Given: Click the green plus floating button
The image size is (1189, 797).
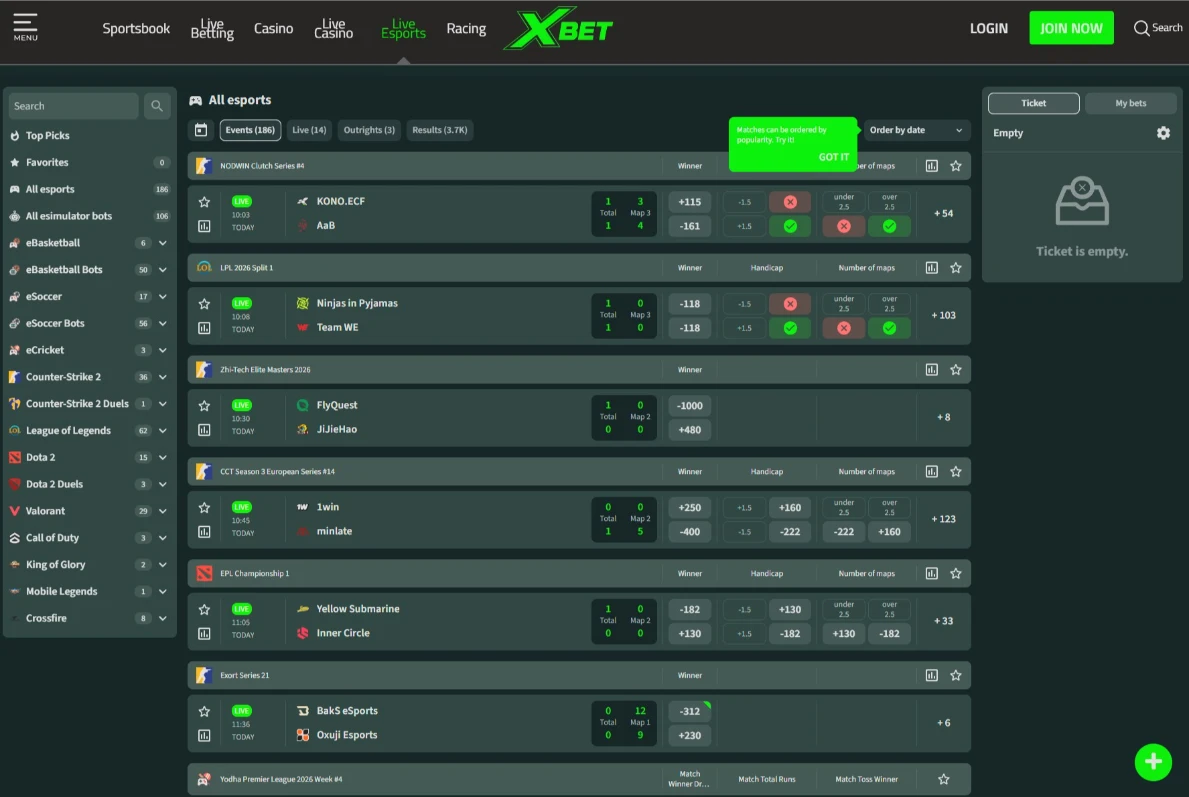Looking at the screenshot, I should point(1153,762).
